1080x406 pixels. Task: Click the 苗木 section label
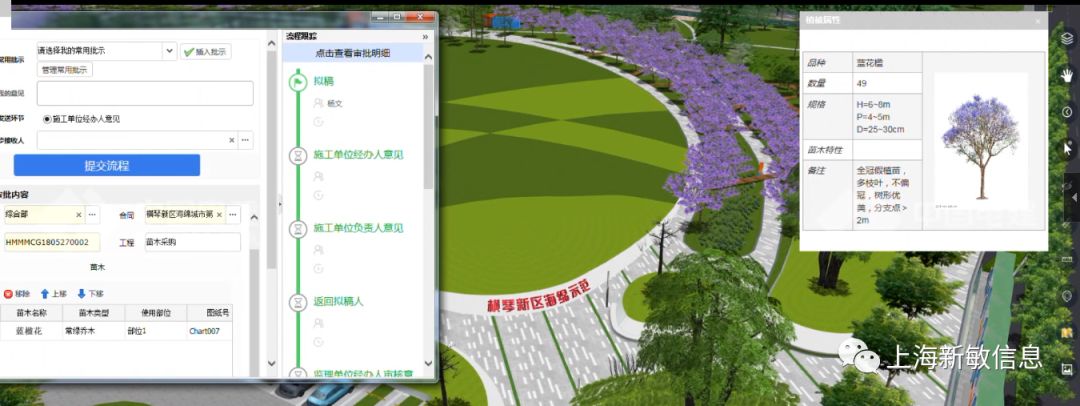click(97, 268)
